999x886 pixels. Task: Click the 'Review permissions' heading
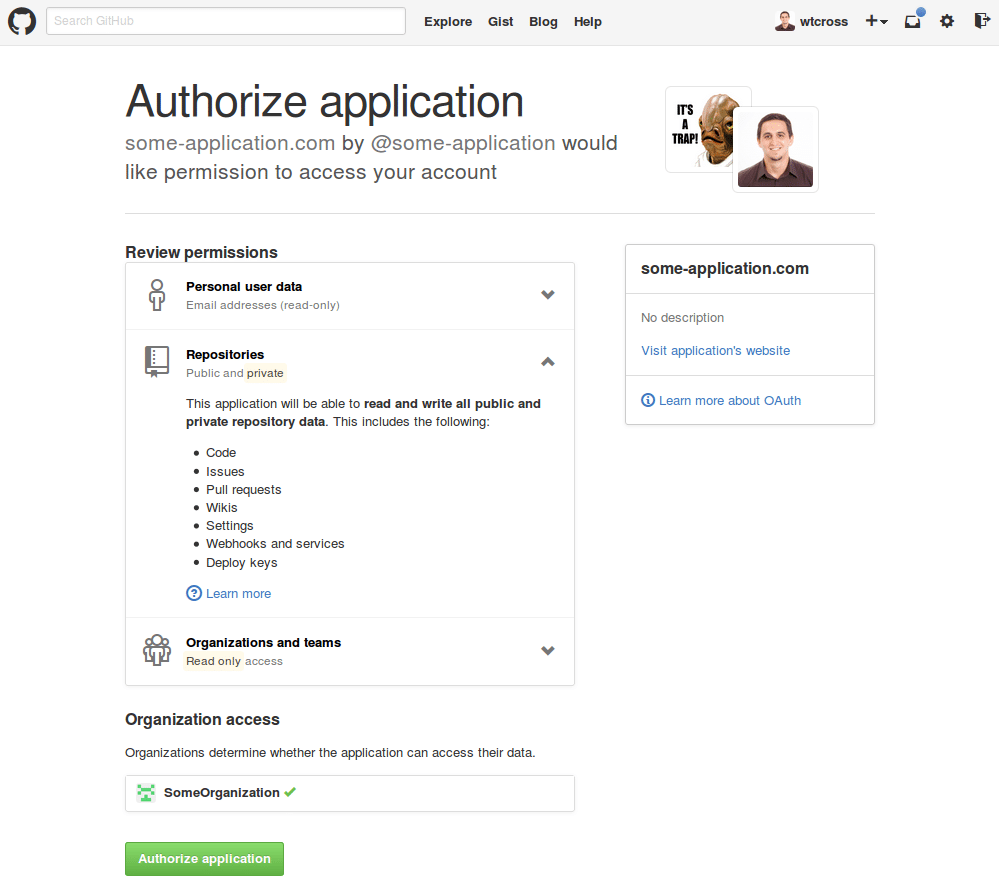pyautogui.click(x=201, y=252)
